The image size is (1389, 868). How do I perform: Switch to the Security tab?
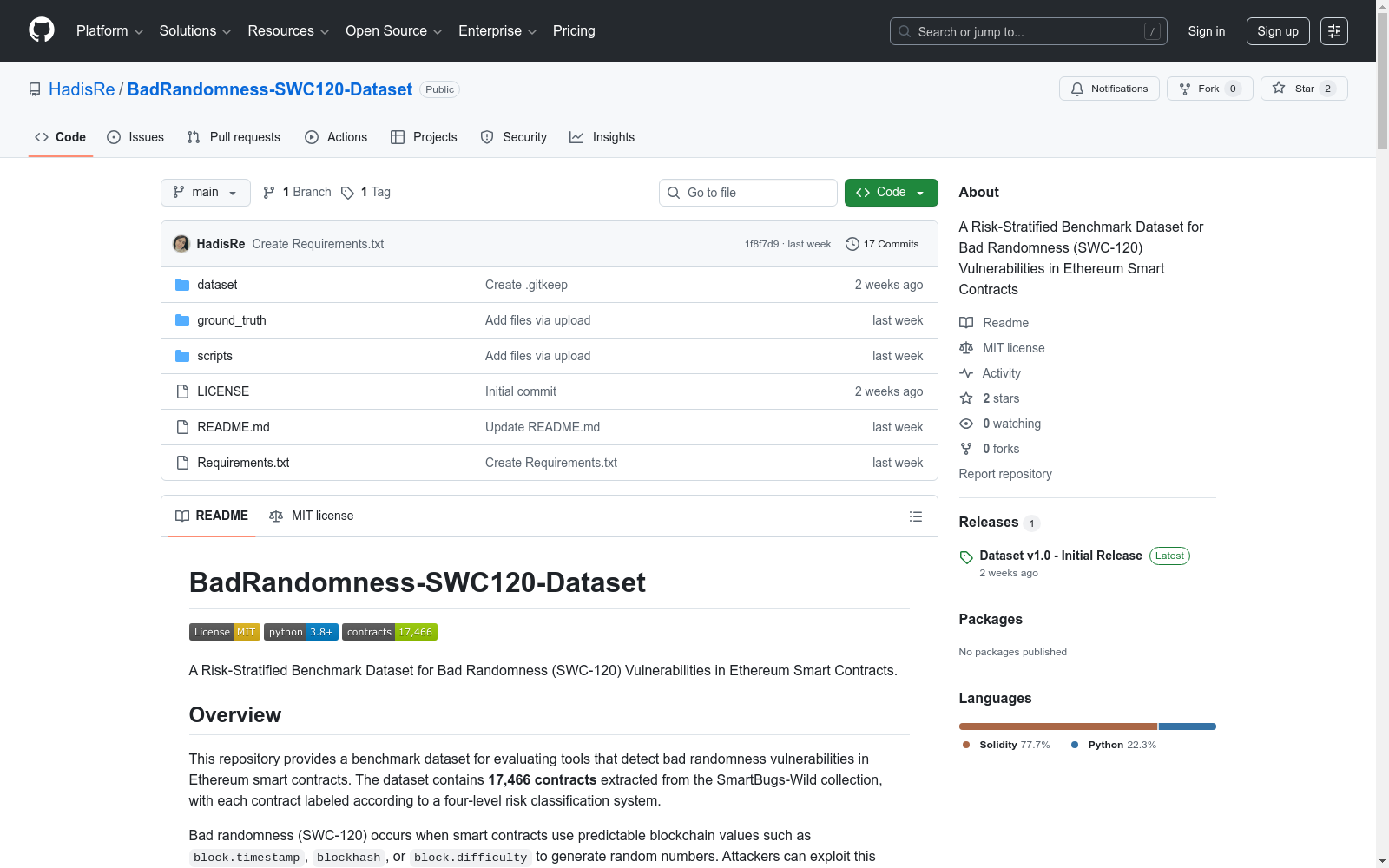514,137
